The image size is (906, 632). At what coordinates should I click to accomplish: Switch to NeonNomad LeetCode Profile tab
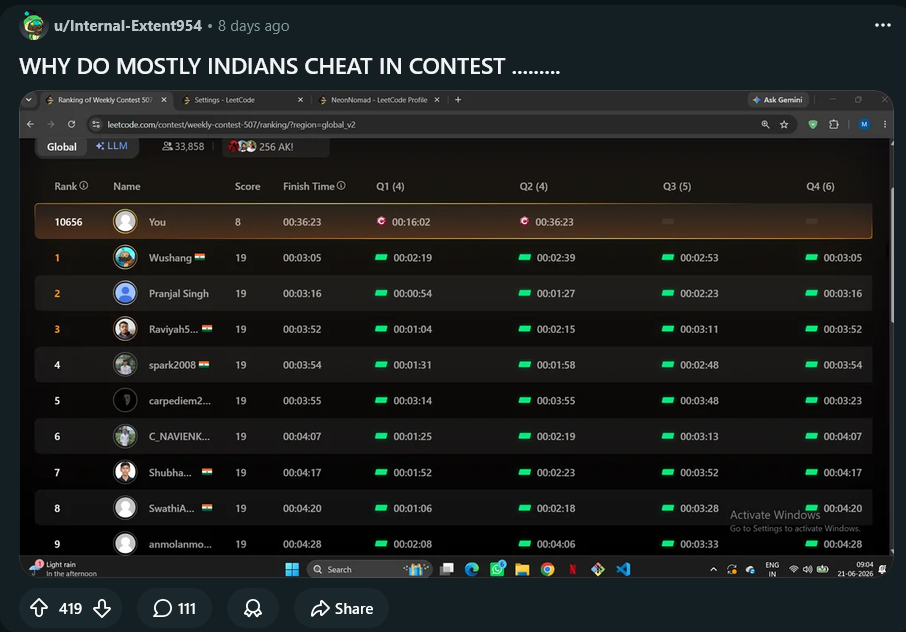coord(378,100)
